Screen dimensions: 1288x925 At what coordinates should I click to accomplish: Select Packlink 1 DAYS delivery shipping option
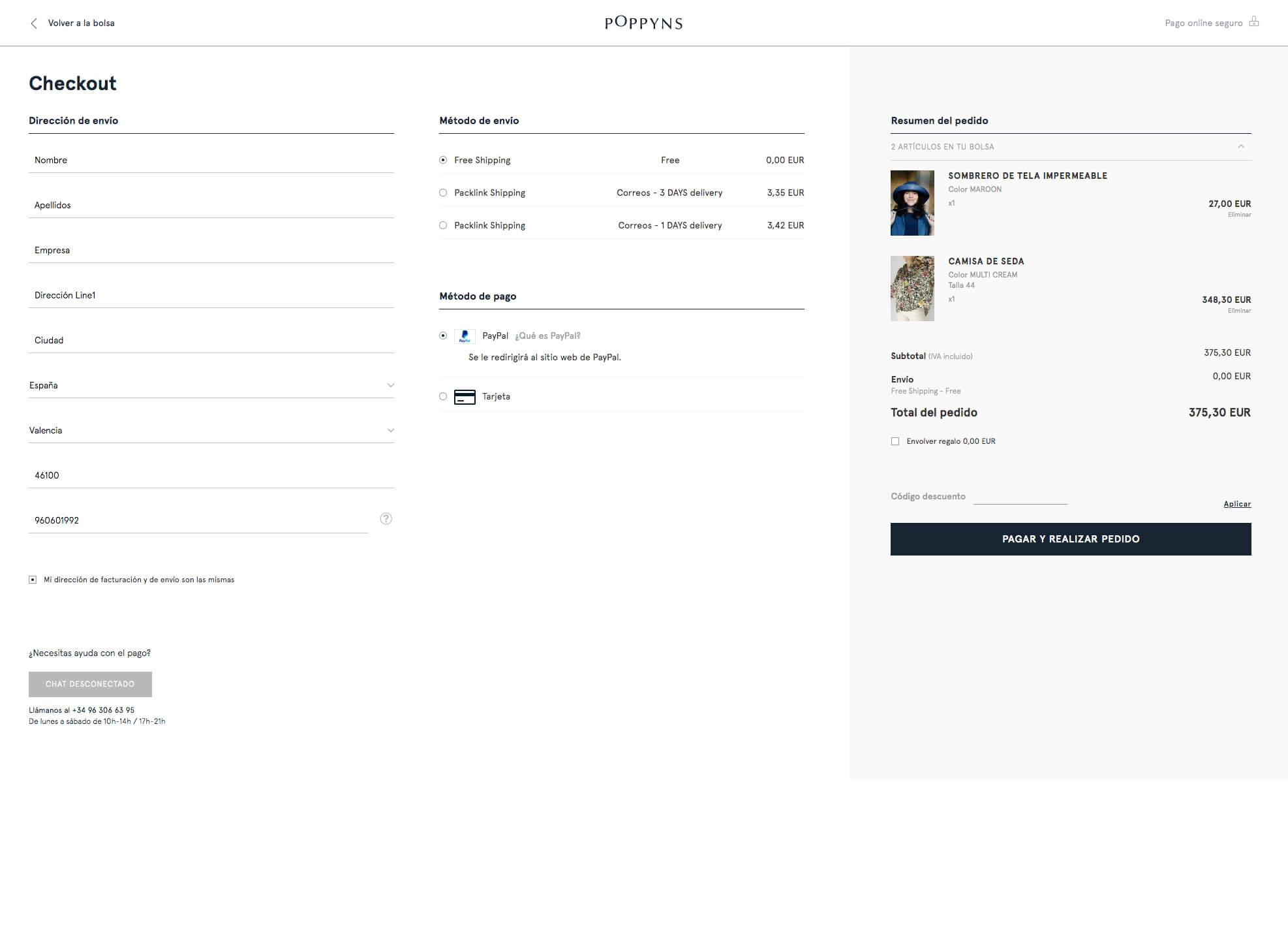pyautogui.click(x=443, y=225)
